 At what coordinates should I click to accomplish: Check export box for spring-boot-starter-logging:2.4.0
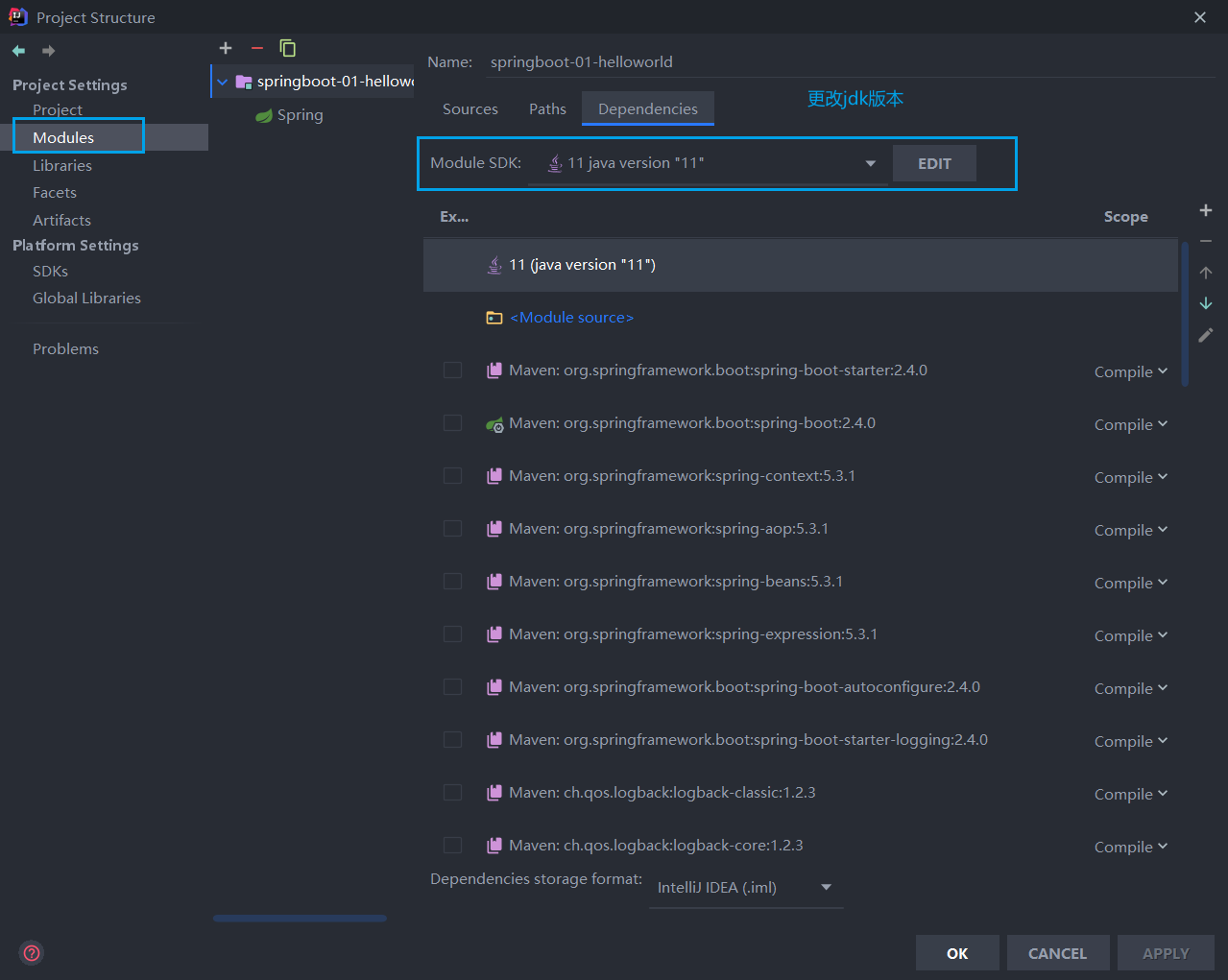click(453, 740)
